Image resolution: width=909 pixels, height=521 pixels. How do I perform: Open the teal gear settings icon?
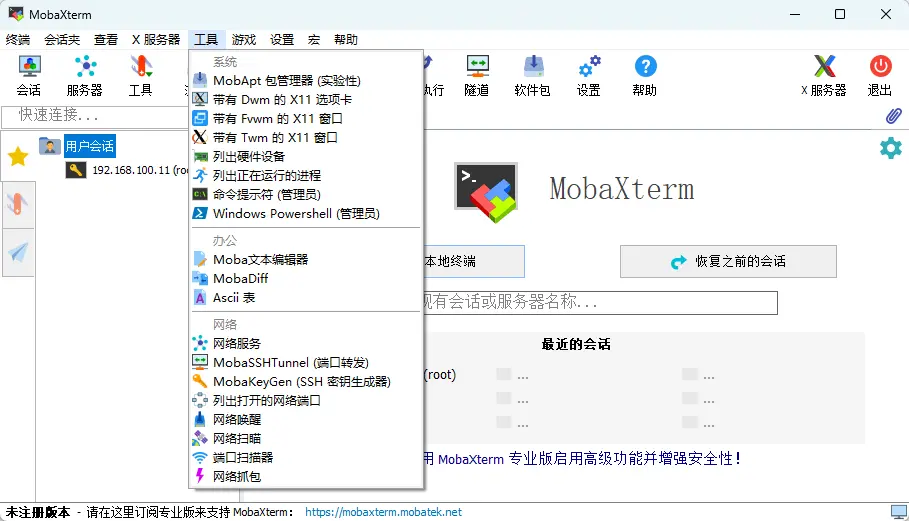point(890,148)
